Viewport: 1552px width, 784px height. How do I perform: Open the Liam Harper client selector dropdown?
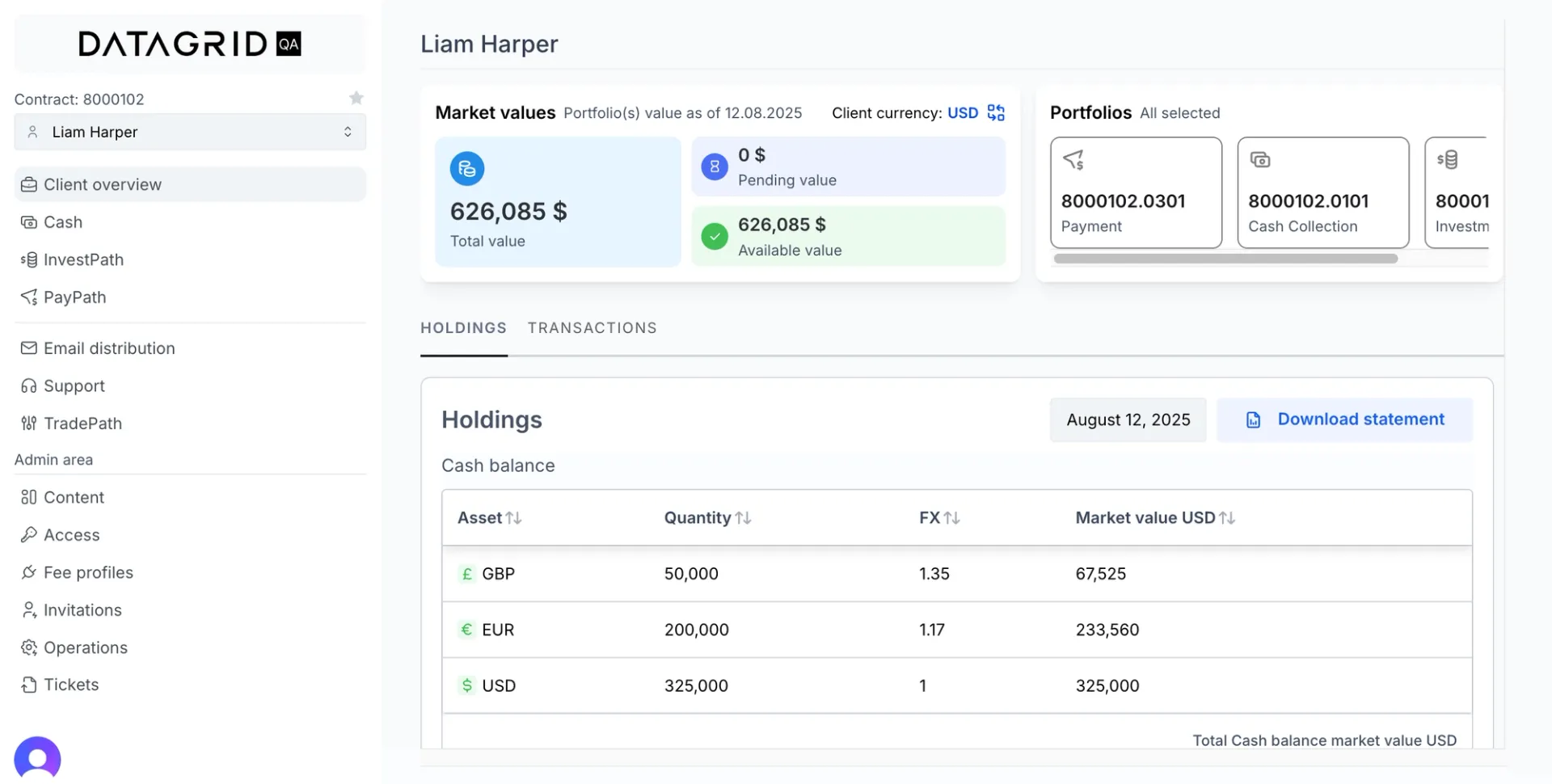coord(190,132)
